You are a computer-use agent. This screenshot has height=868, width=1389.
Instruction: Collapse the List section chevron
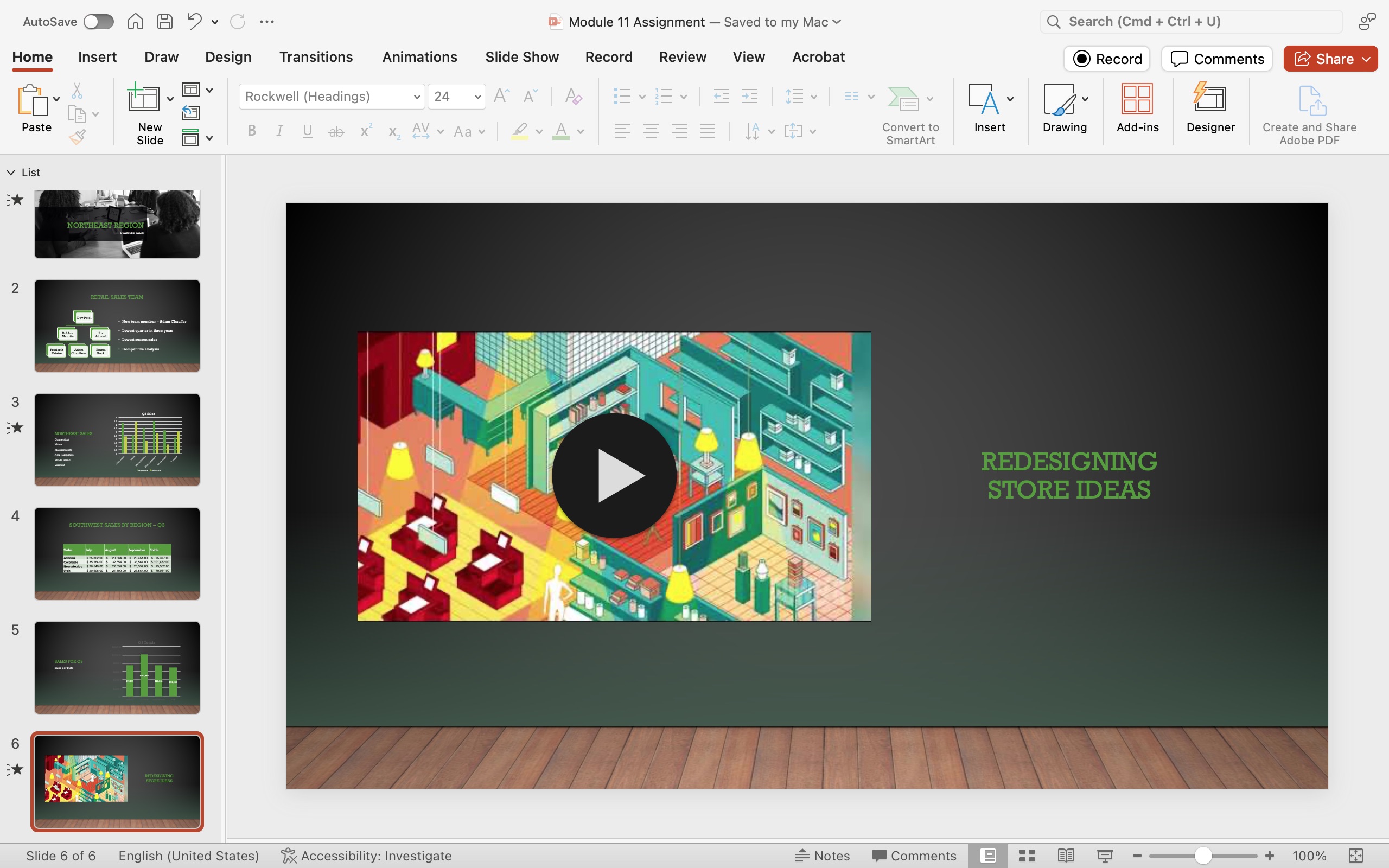pos(11,172)
